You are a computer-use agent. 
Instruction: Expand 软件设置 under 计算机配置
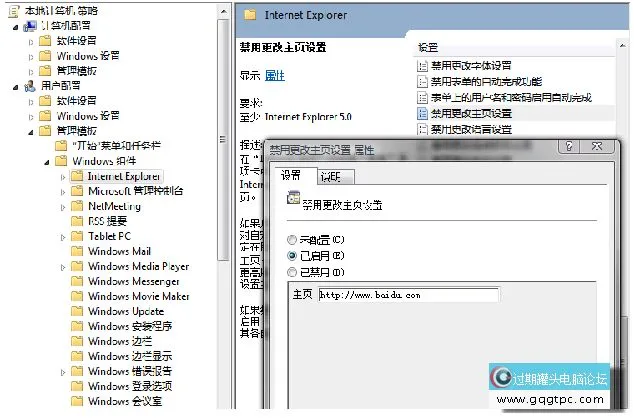31,42
